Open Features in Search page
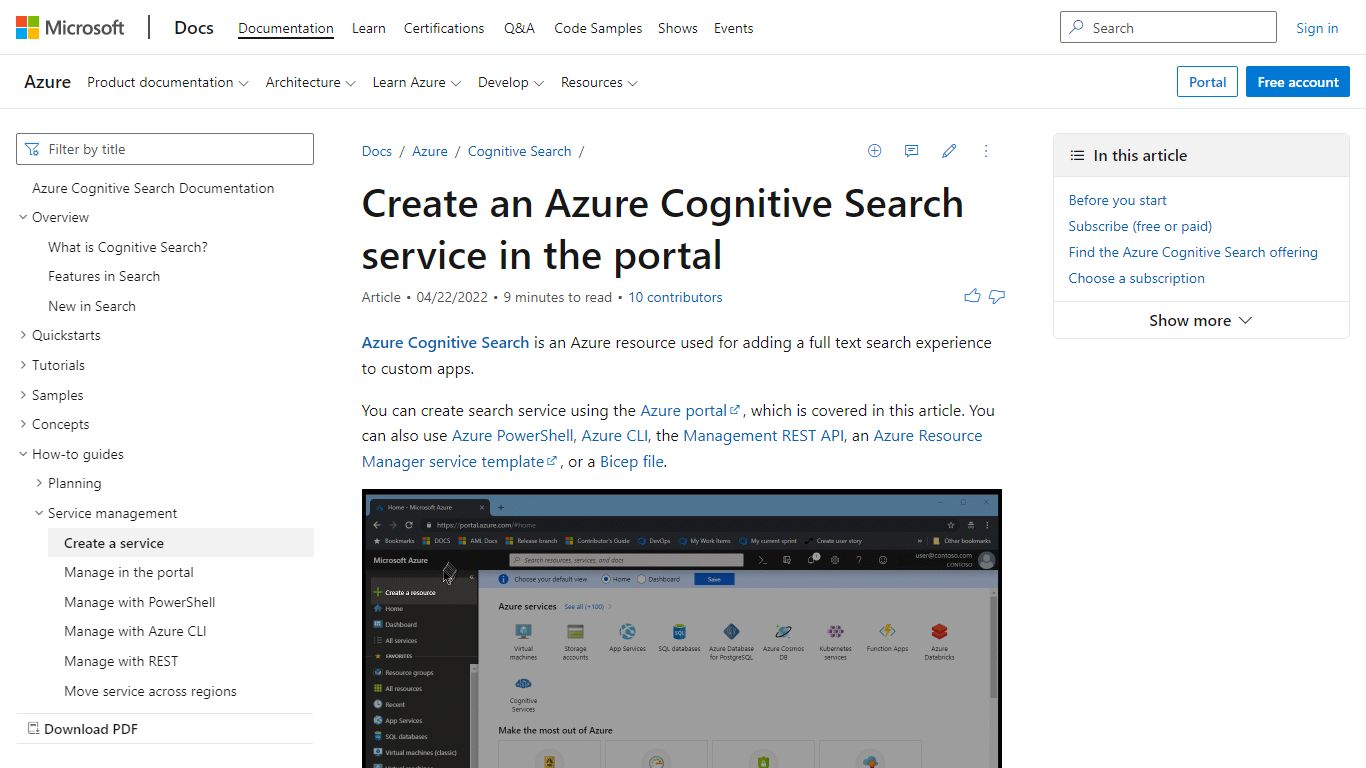The image size is (1366, 768). 104,276
